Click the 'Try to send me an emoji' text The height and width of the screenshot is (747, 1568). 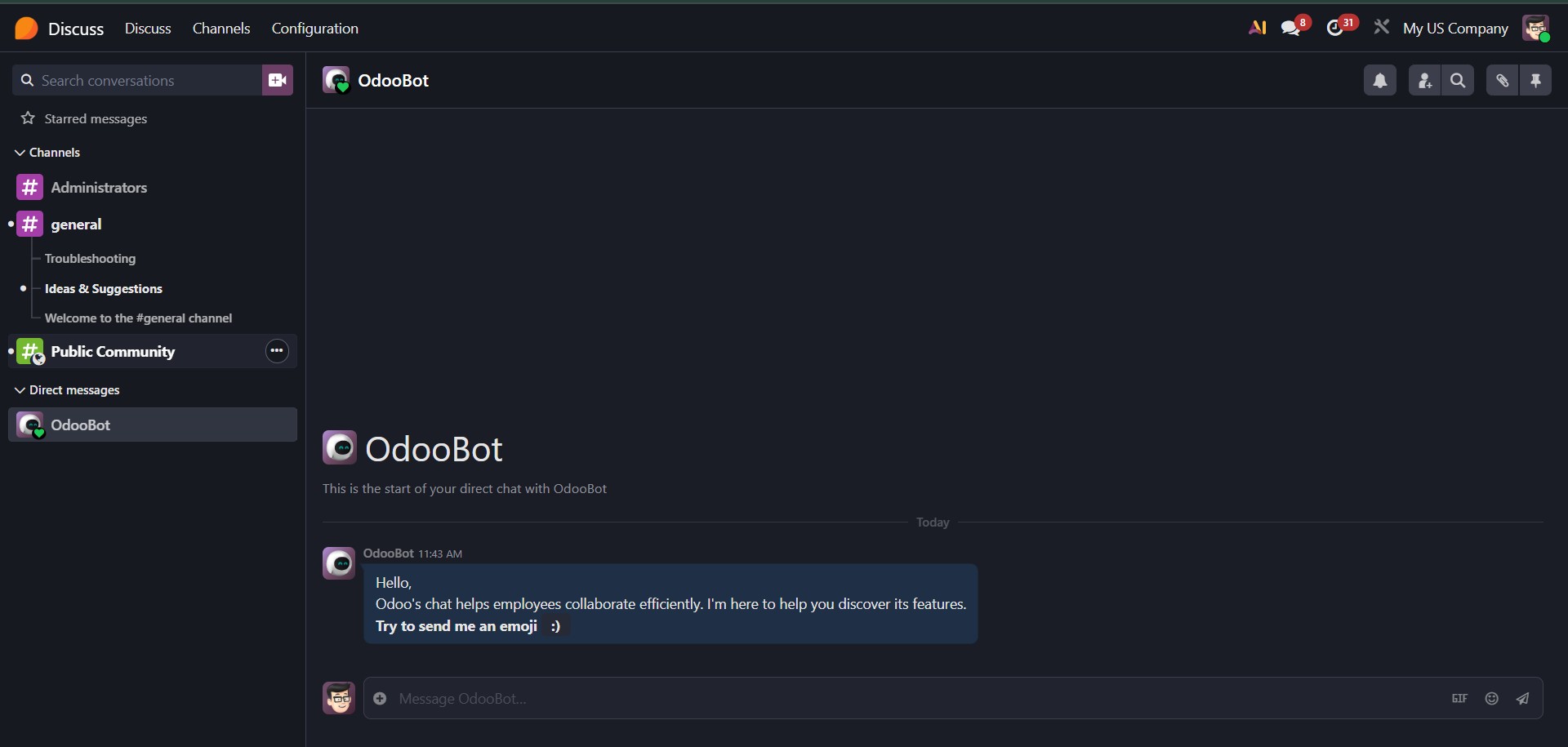(457, 626)
